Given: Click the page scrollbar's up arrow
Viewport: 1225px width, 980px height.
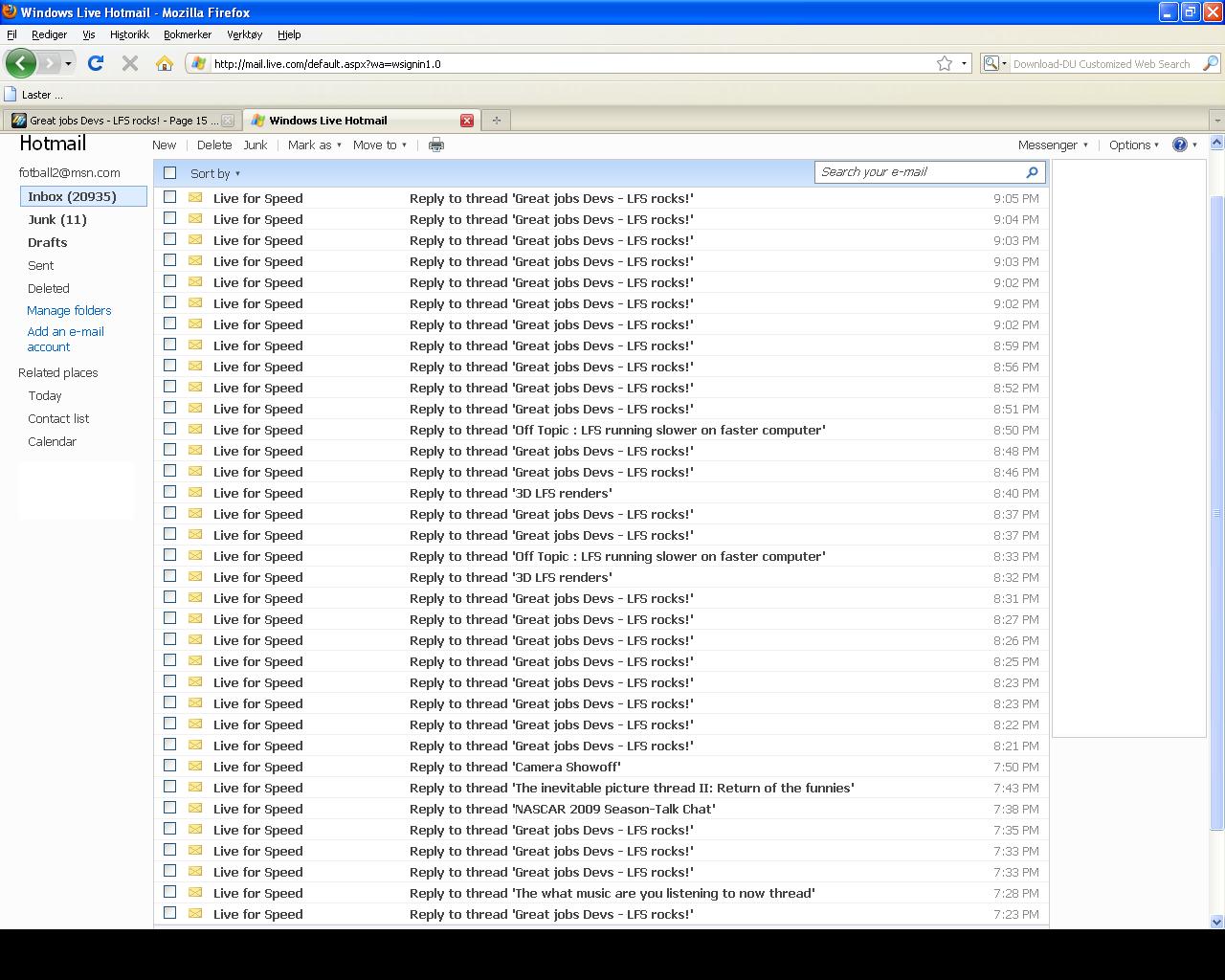Looking at the screenshot, I should [1217, 143].
